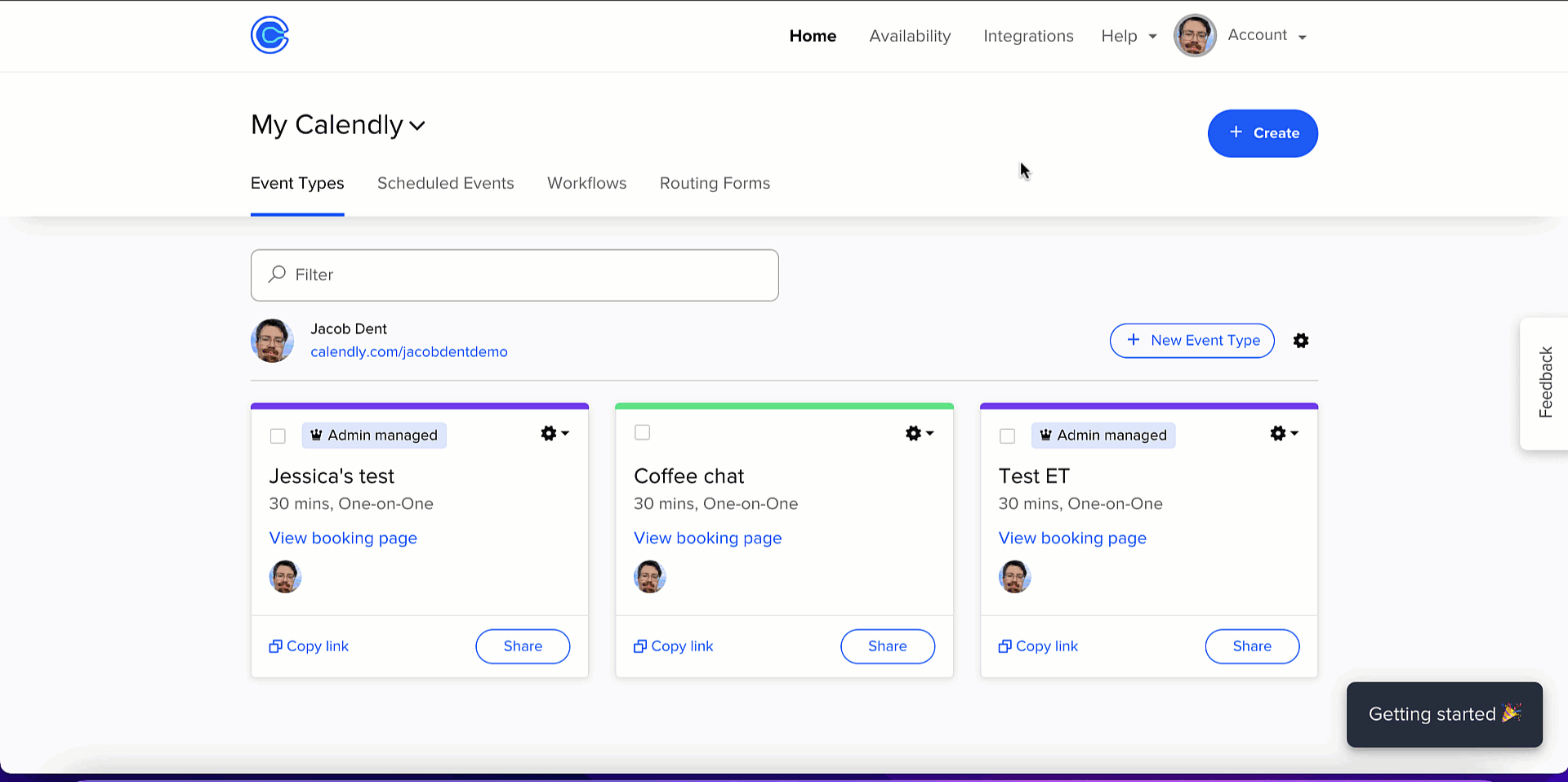1568x782 pixels.
Task: Click the Coffee chat title
Action: (689, 476)
